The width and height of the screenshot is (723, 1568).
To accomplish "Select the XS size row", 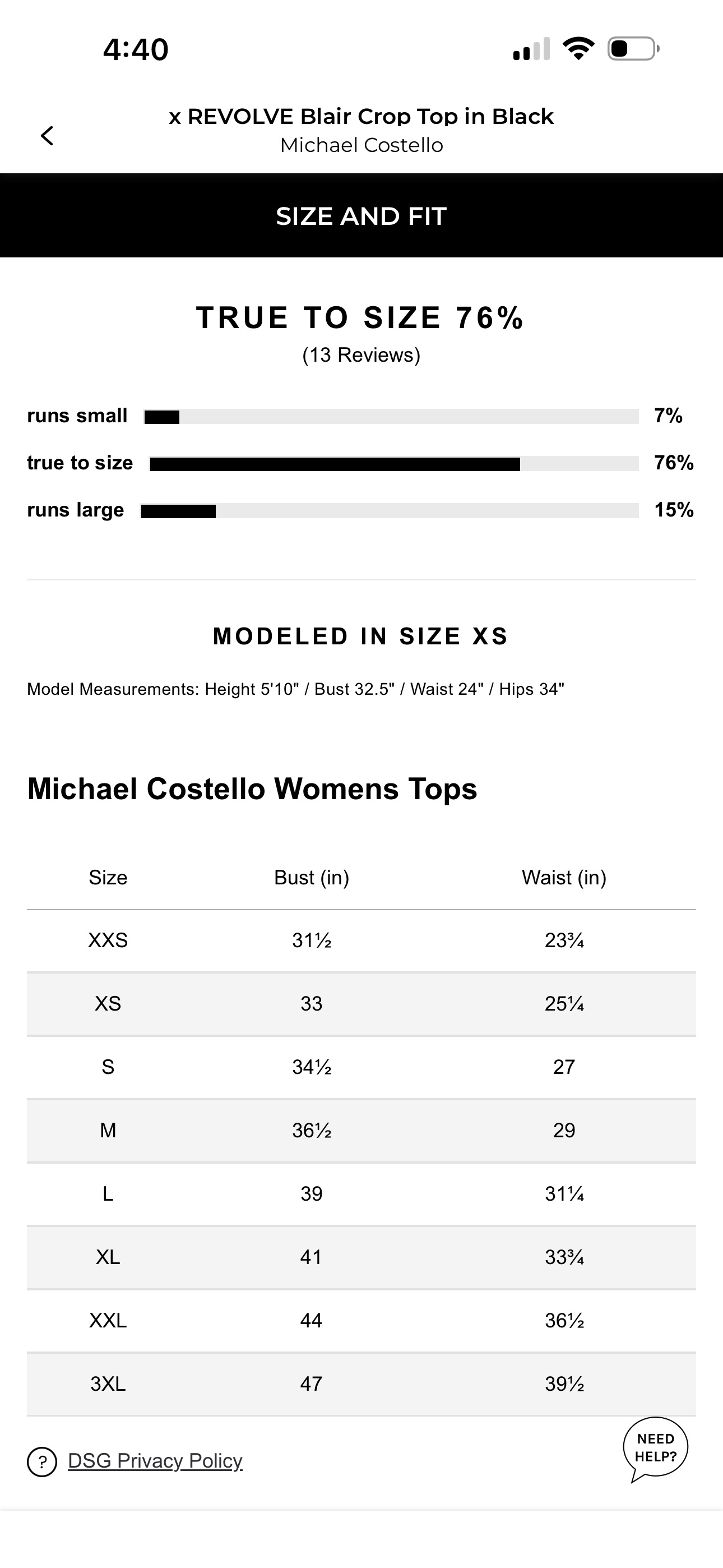I will (x=361, y=1004).
